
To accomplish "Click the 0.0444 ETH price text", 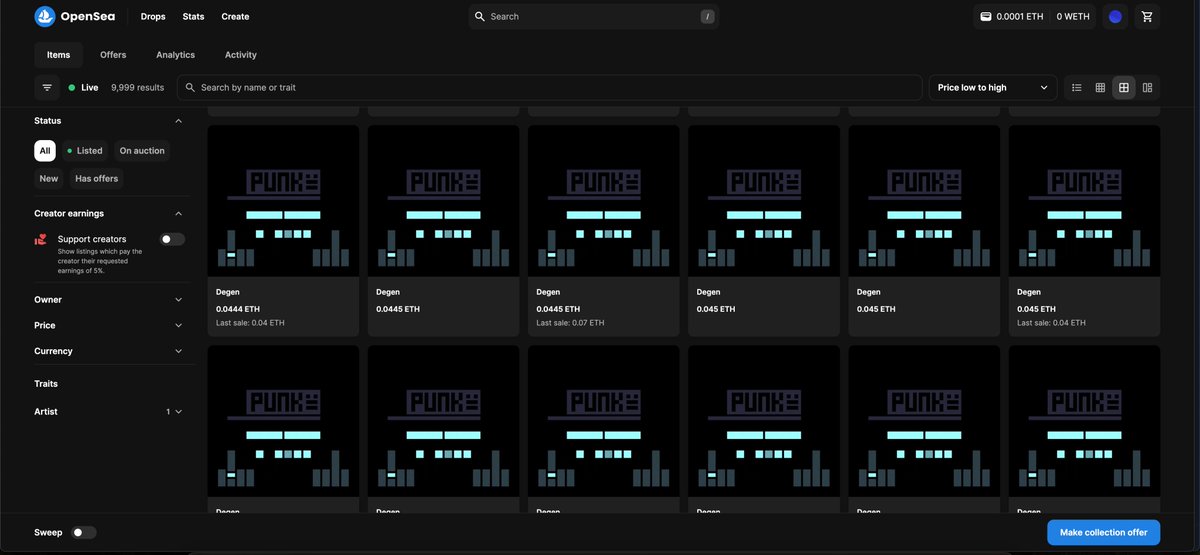I will tap(238, 309).
